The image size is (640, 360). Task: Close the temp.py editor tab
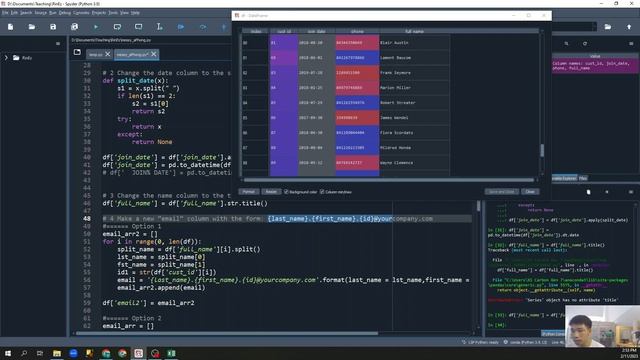pos(108,54)
